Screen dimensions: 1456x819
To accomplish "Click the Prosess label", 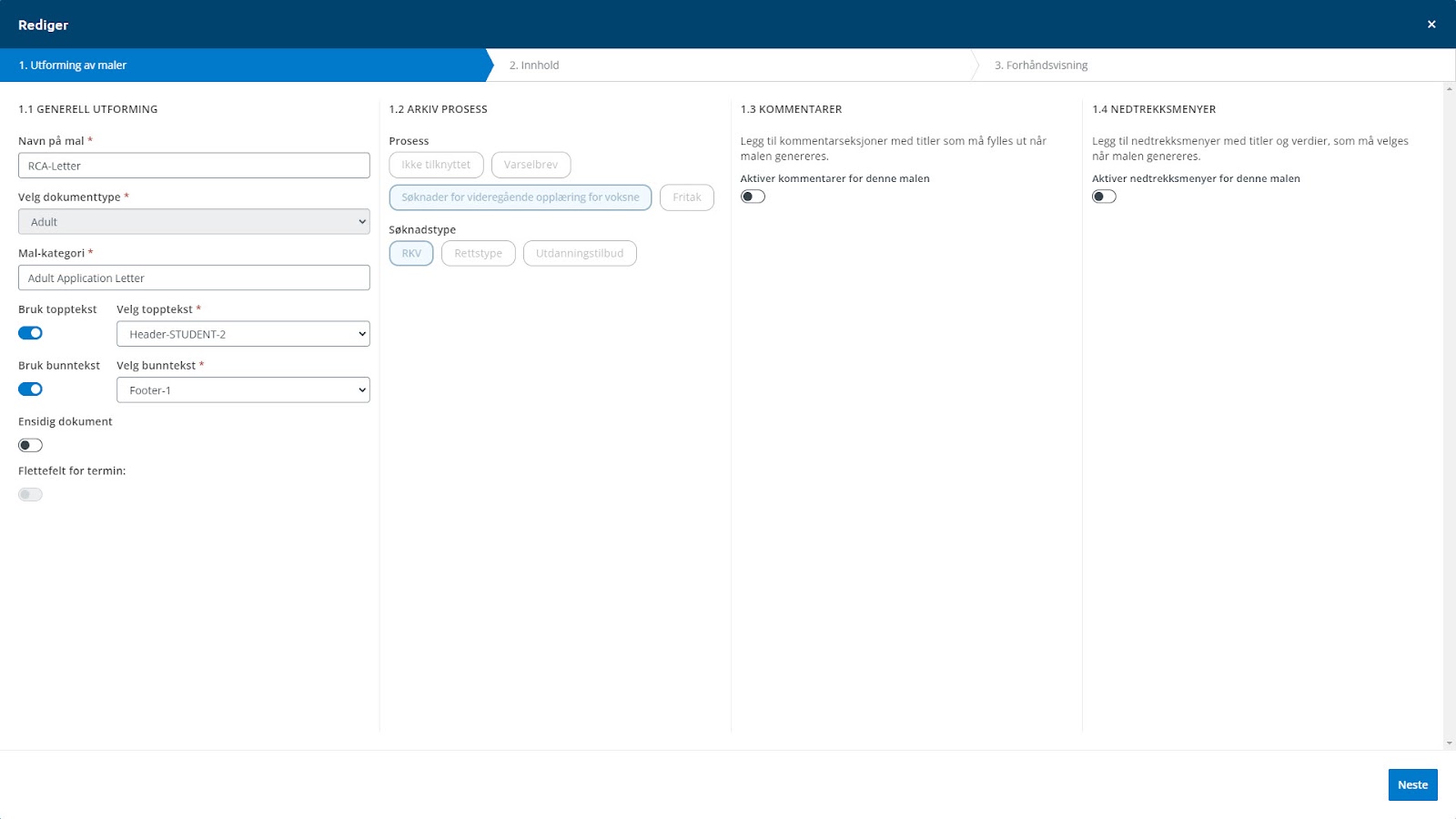I will 409,141.
